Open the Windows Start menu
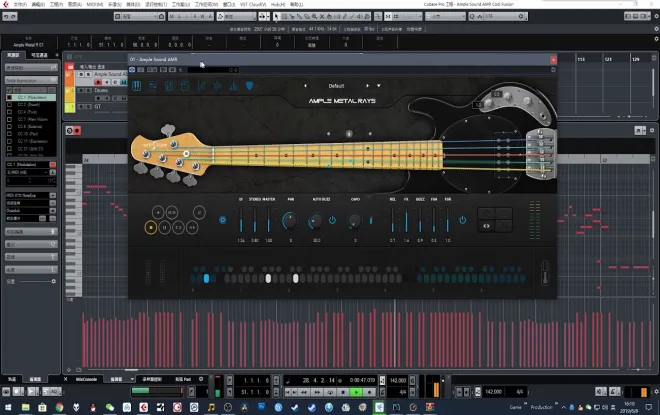Screen dimensions: 660x415 pos(8,407)
